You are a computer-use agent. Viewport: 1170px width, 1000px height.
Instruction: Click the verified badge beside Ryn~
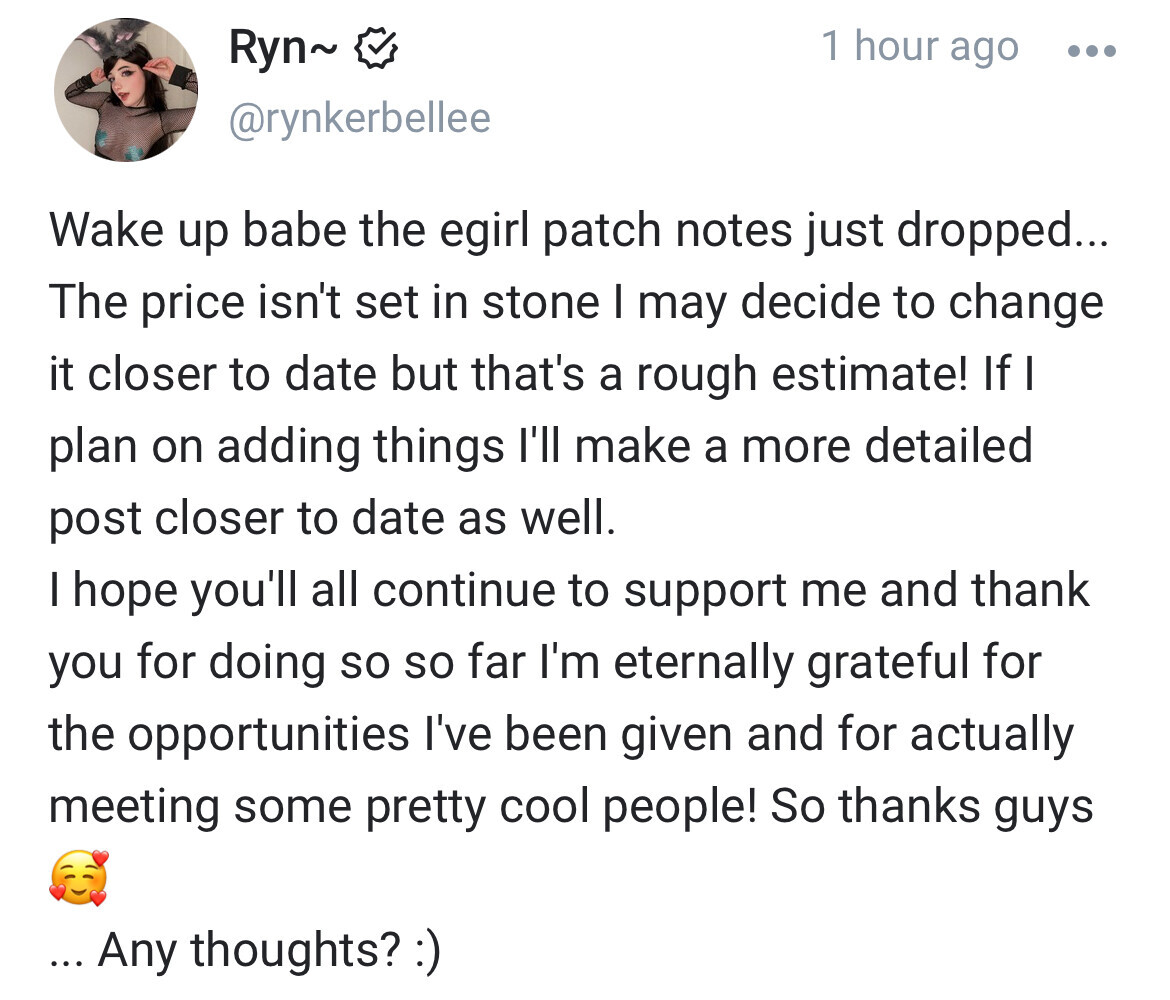(380, 48)
